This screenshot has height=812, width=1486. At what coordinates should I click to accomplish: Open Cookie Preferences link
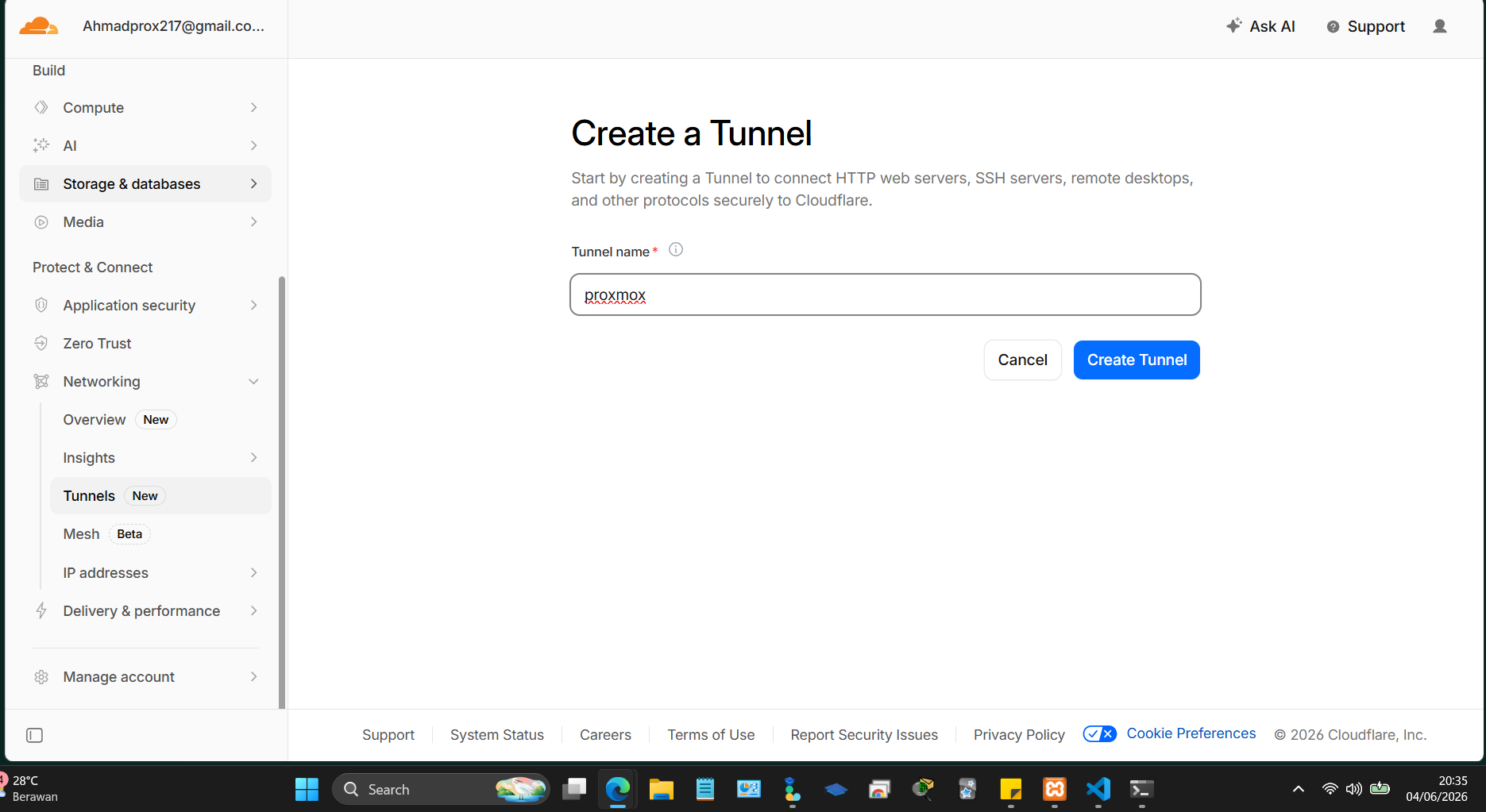pos(1191,733)
